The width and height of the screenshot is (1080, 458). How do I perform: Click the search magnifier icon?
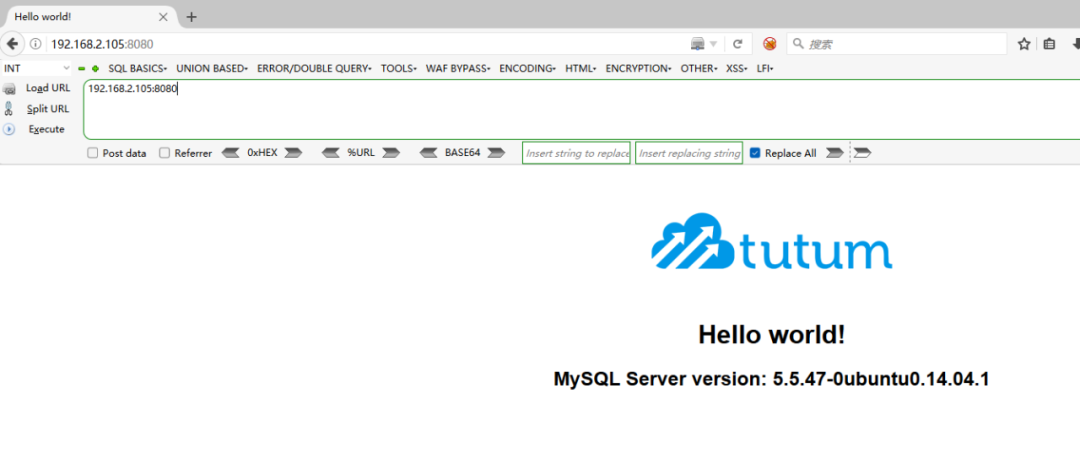(798, 44)
